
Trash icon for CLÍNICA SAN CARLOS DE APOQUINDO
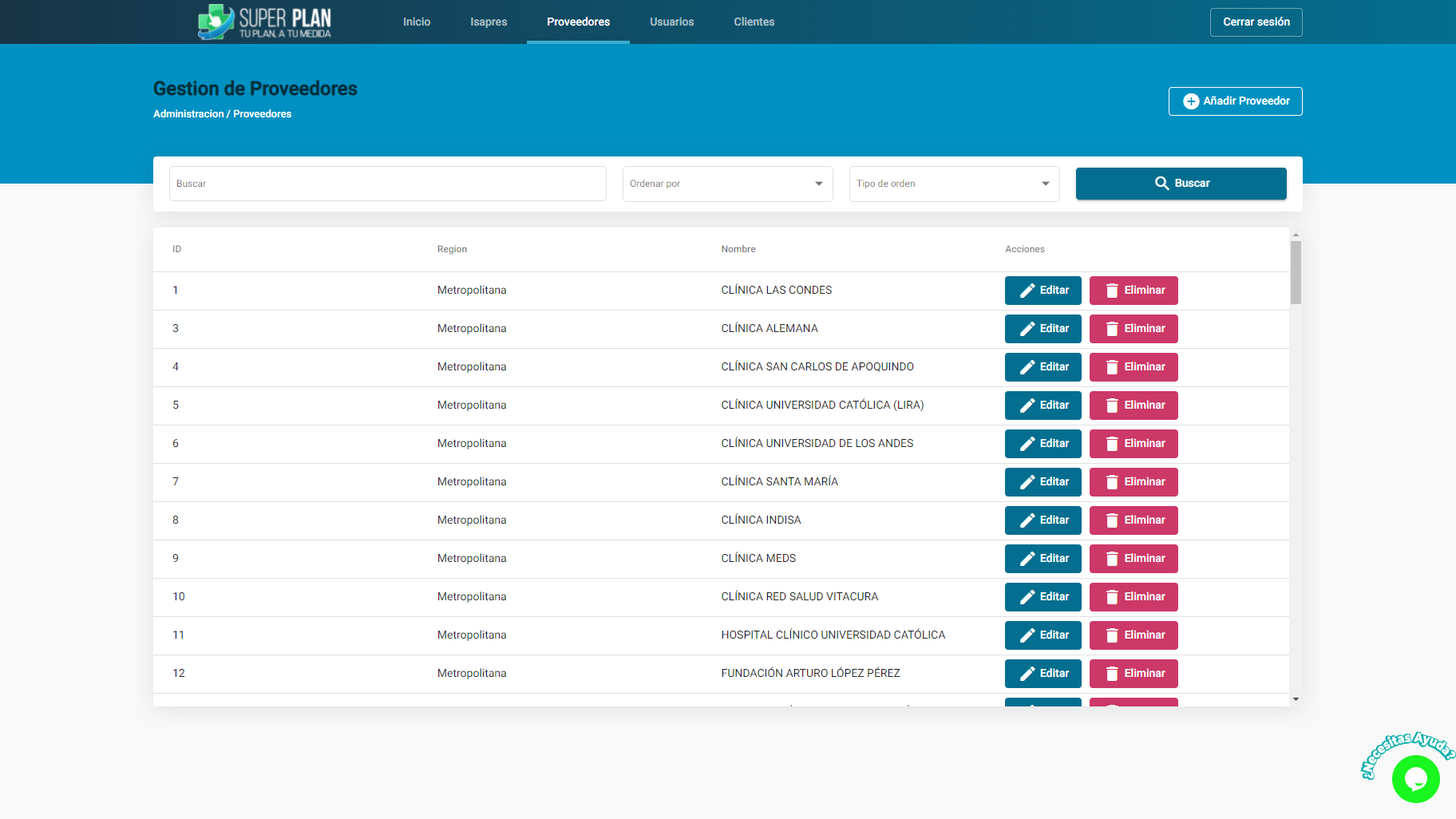click(1111, 367)
